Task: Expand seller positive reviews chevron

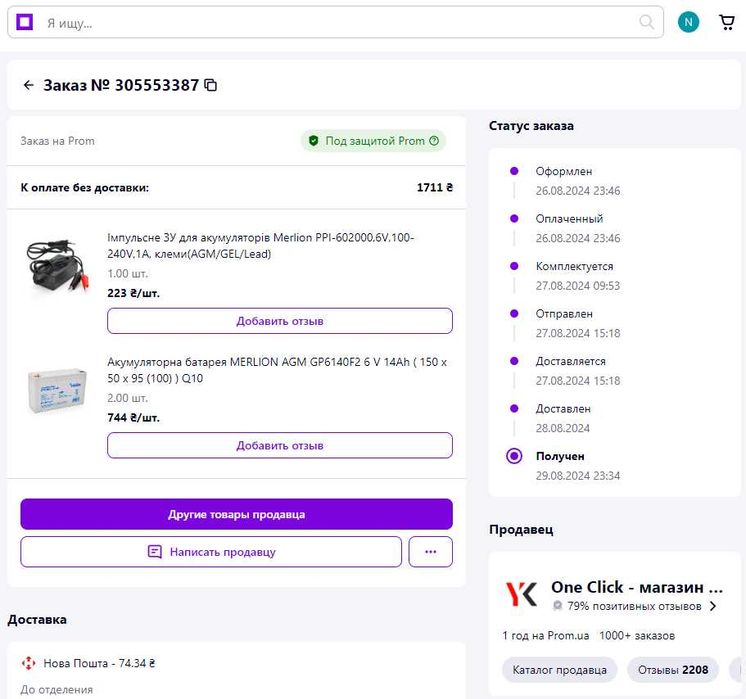Action: [713, 606]
